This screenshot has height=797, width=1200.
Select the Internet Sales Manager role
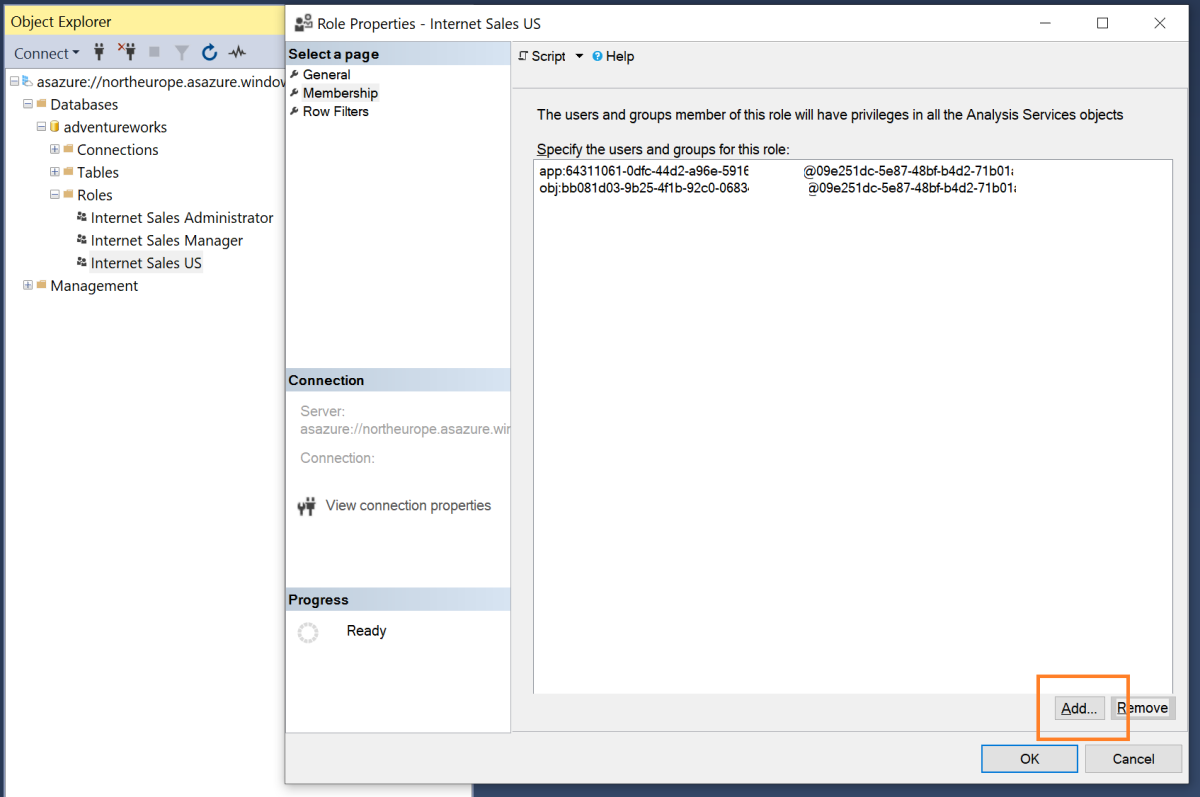[166, 240]
